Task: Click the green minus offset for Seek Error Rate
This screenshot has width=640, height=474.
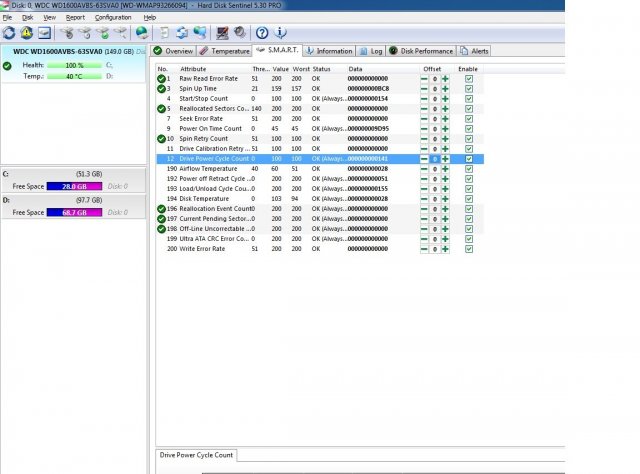Action: (424, 118)
